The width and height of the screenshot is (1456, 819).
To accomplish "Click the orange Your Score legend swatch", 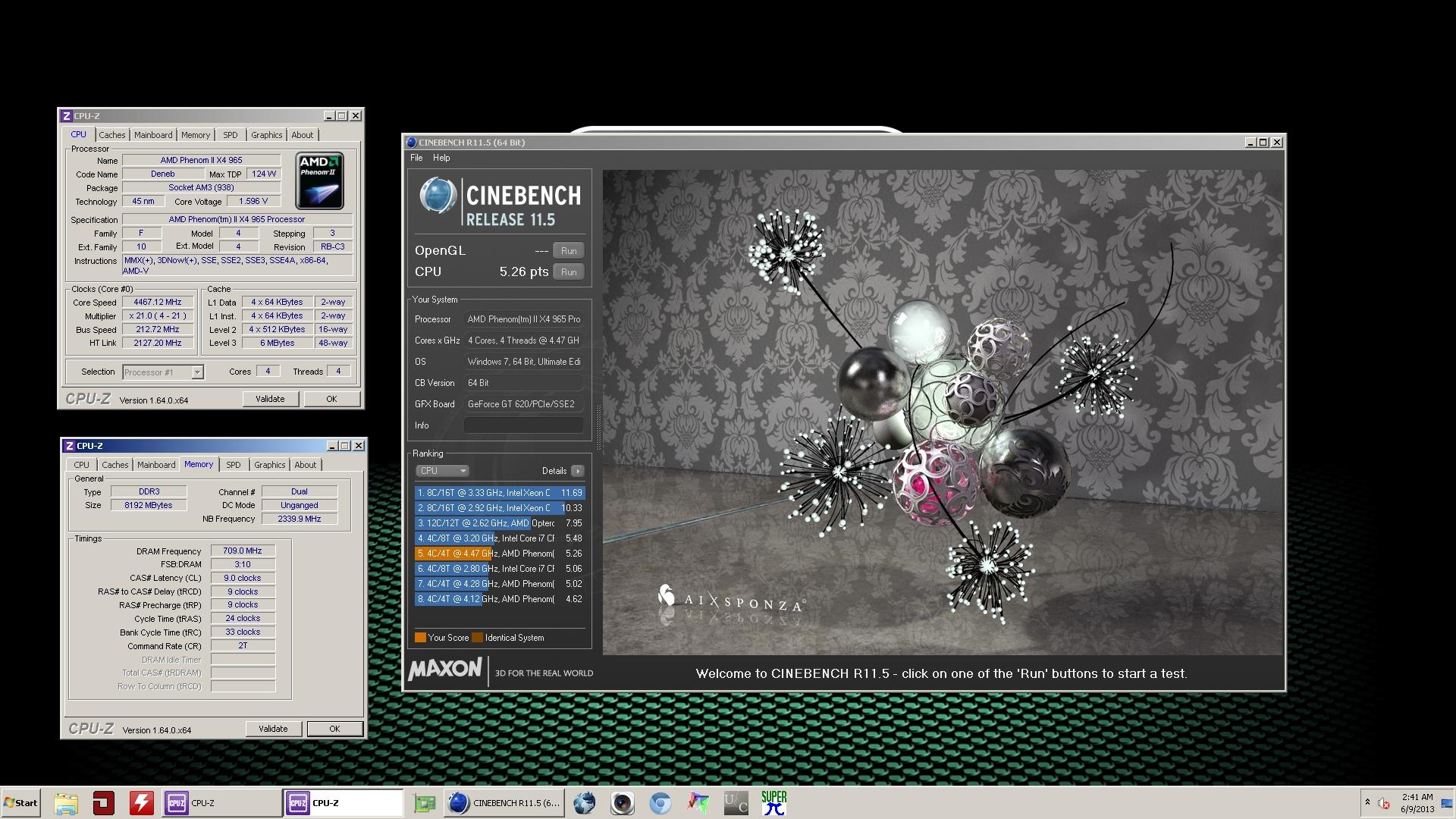I will pos(420,638).
